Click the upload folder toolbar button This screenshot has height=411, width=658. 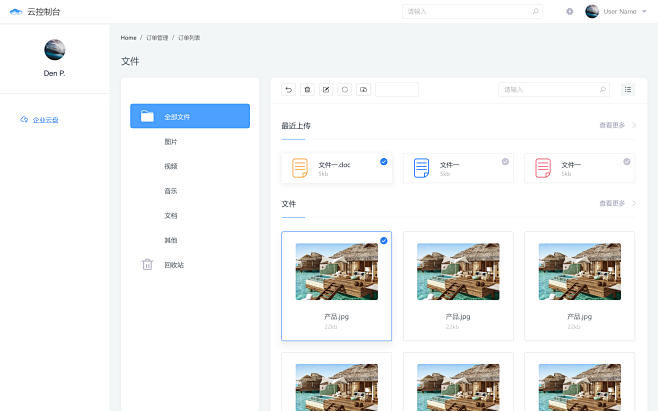click(363, 89)
